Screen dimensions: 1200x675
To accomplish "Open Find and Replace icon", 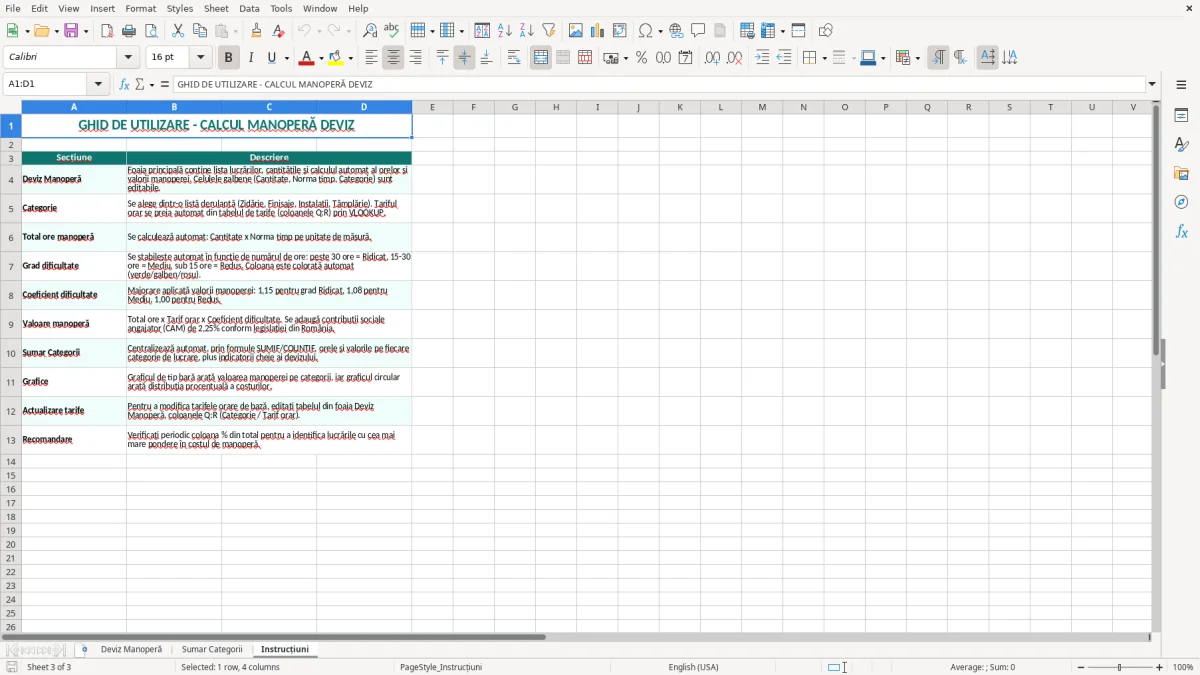I will coord(370,31).
